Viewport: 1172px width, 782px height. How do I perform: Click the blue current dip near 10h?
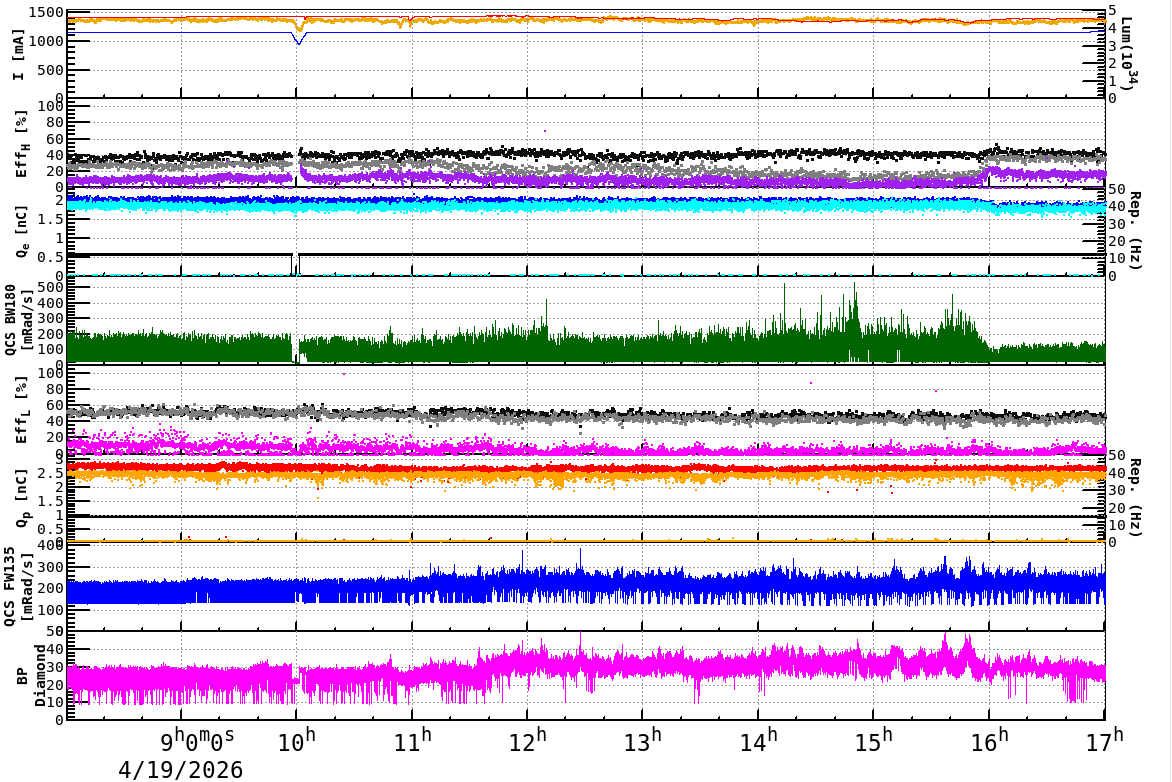(x=299, y=41)
